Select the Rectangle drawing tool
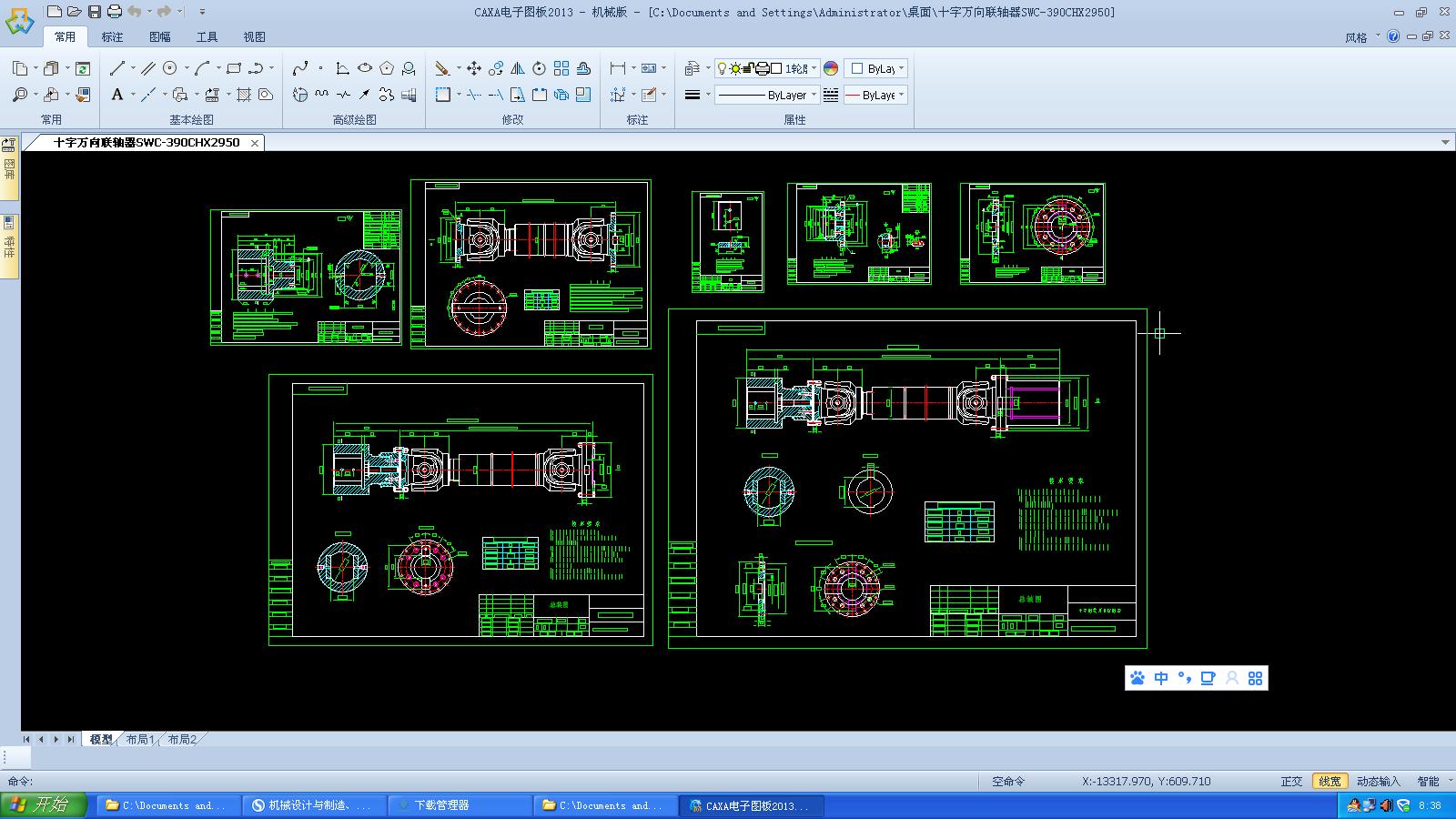This screenshot has width=1456, height=819. click(234, 68)
